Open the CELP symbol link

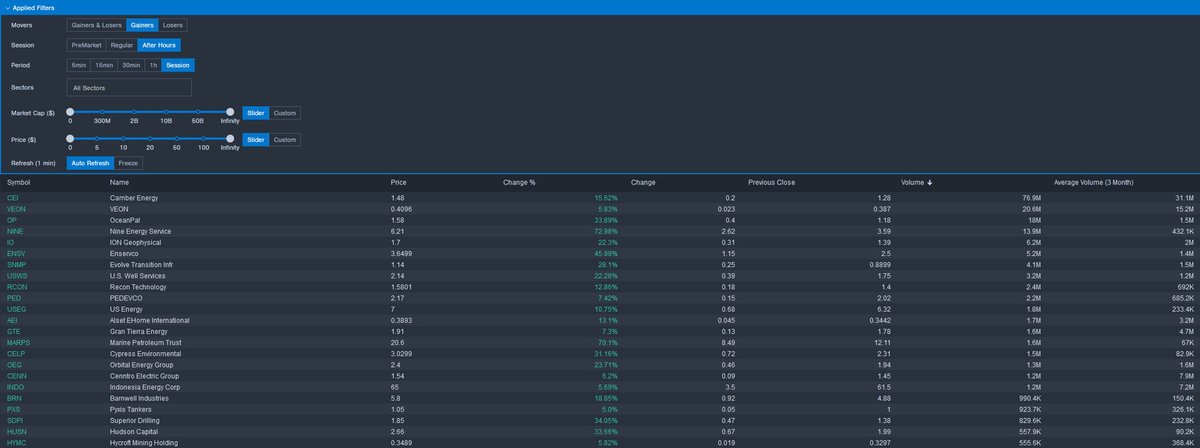(16, 354)
